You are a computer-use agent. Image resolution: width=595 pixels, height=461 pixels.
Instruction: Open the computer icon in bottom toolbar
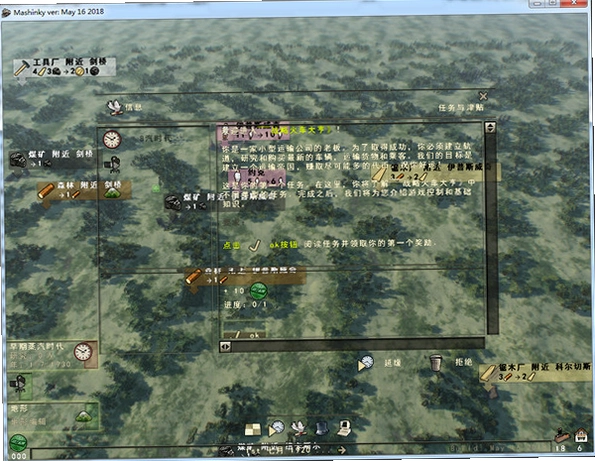tap(345, 428)
